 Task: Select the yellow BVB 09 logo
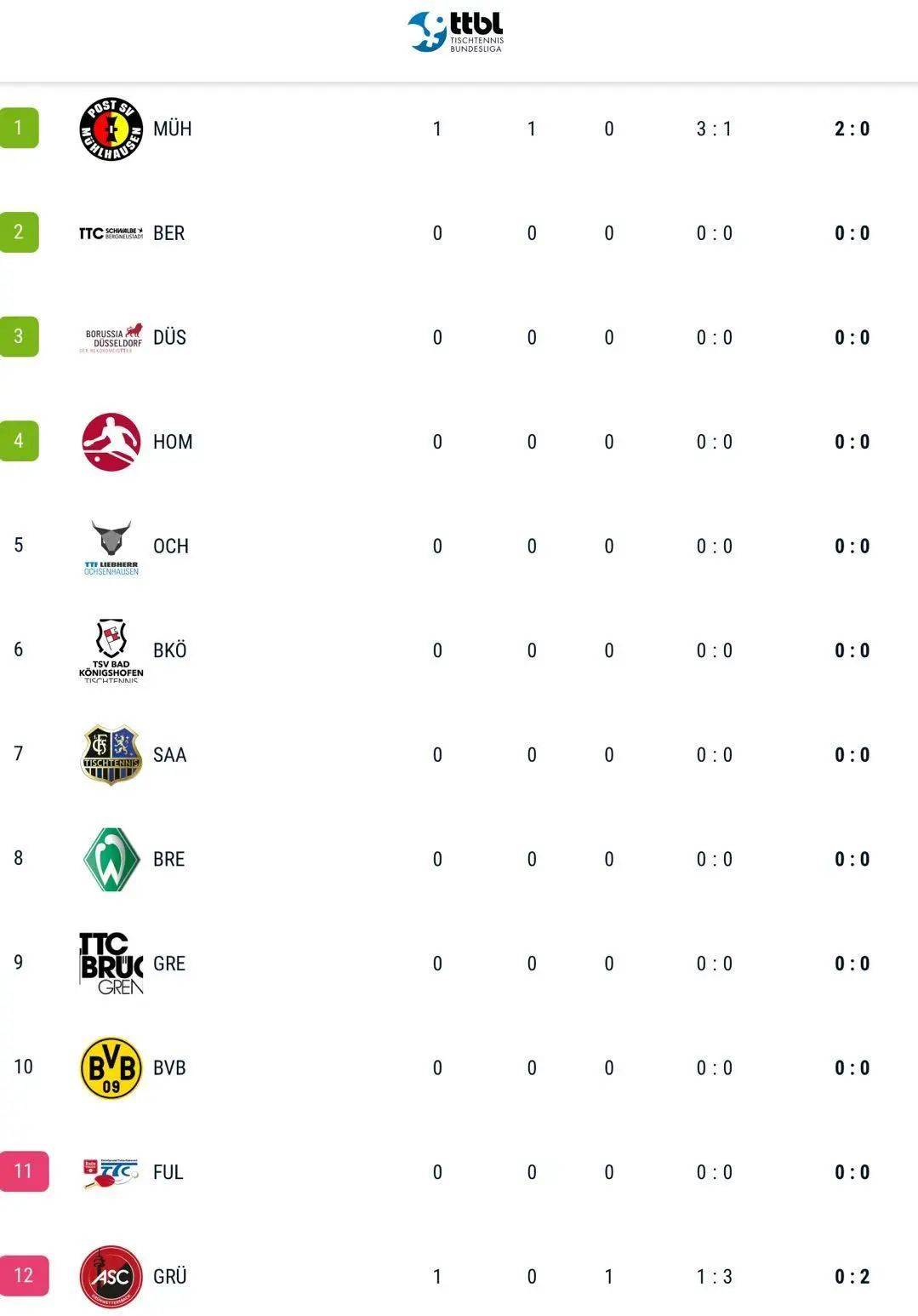click(111, 1068)
